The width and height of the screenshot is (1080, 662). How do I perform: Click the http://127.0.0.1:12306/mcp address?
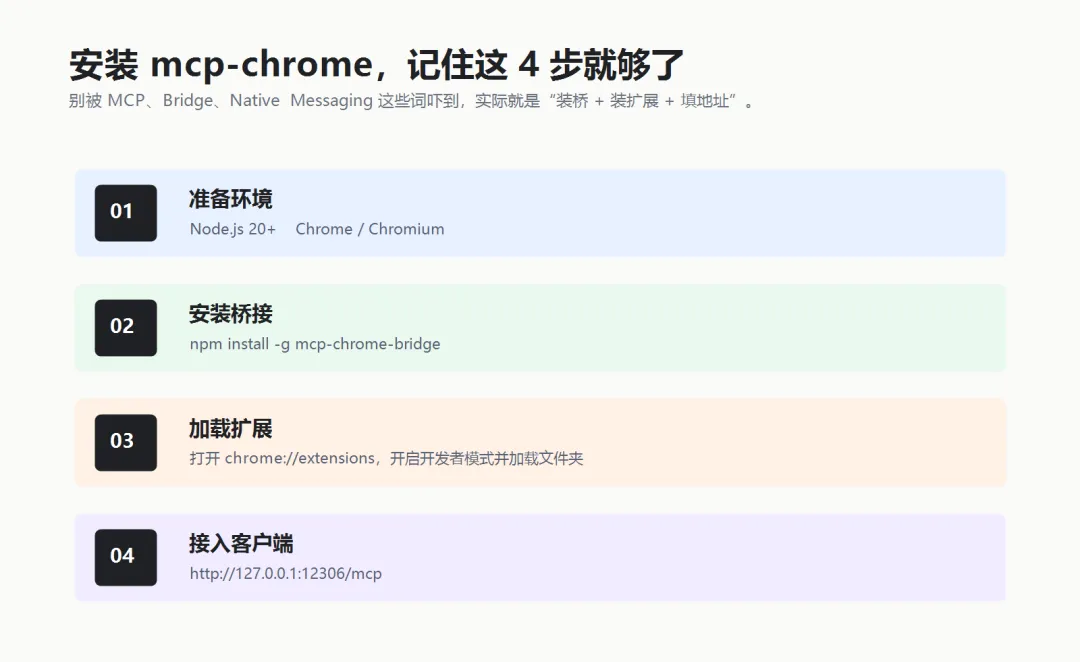click(286, 574)
